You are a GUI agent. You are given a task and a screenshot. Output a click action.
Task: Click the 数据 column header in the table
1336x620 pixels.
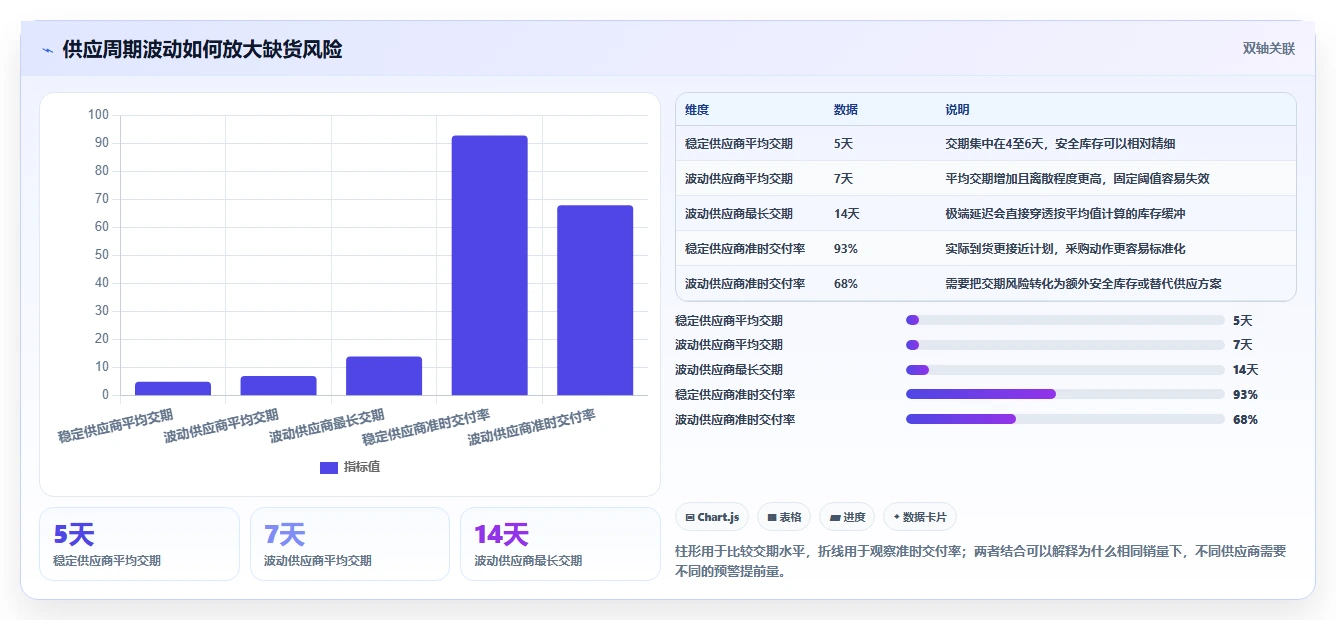(x=845, y=110)
